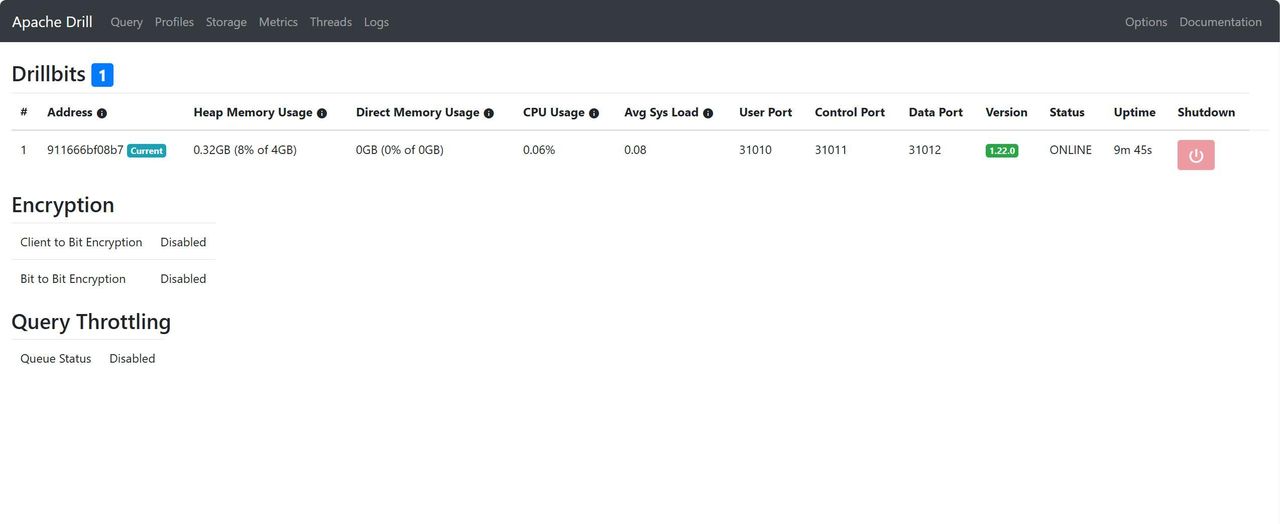Click the Encryption heading
Image resolution: width=1280 pixels, height=524 pixels.
tap(63, 205)
